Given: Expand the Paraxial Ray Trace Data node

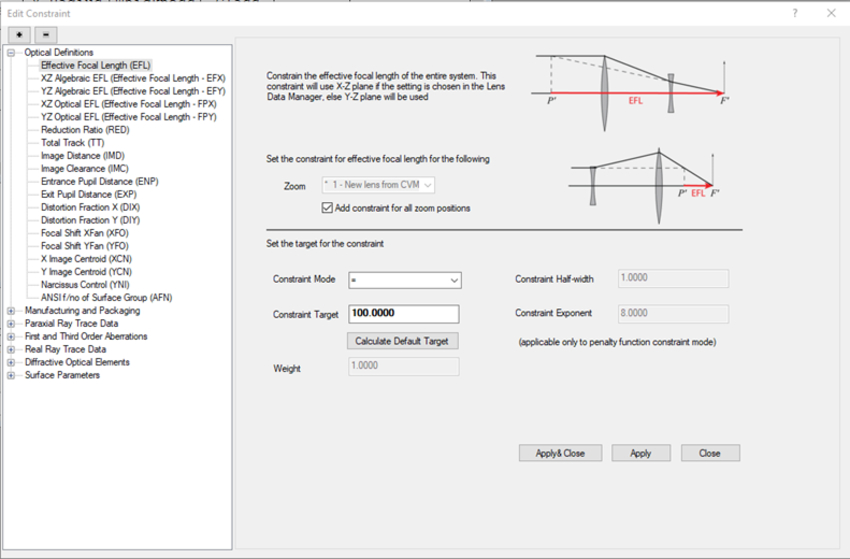Looking at the screenshot, I should click(12, 324).
